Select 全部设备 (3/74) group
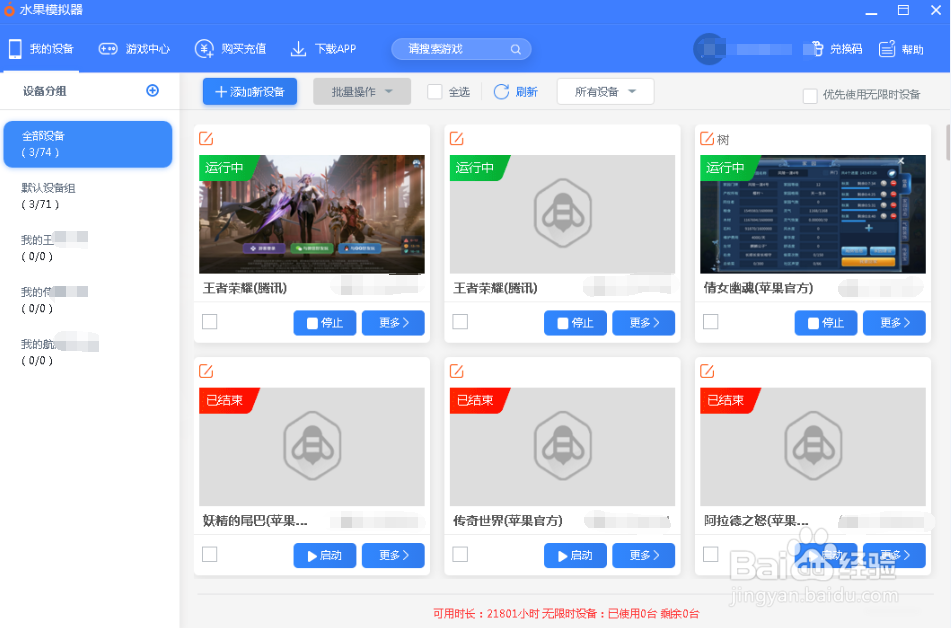The width and height of the screenshot is (951, 628). coord(88,144)
